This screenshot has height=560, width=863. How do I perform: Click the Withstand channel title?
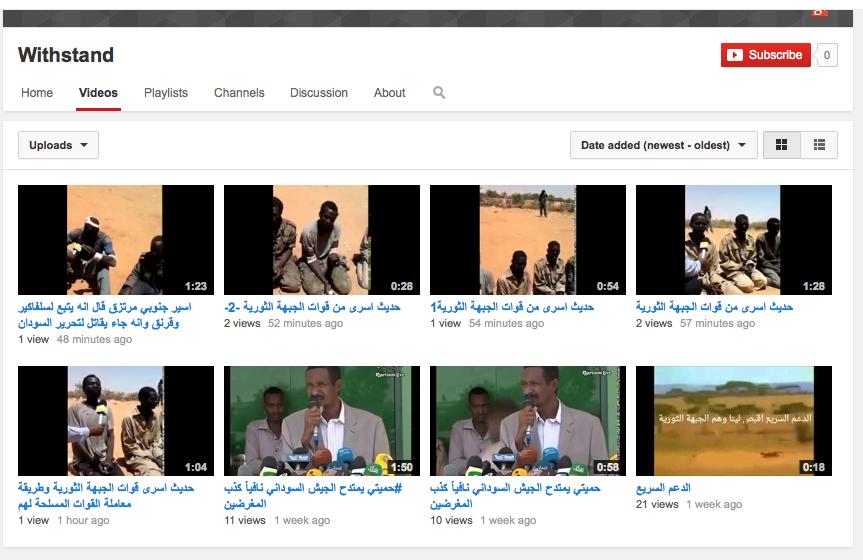(x=65, y=55)
